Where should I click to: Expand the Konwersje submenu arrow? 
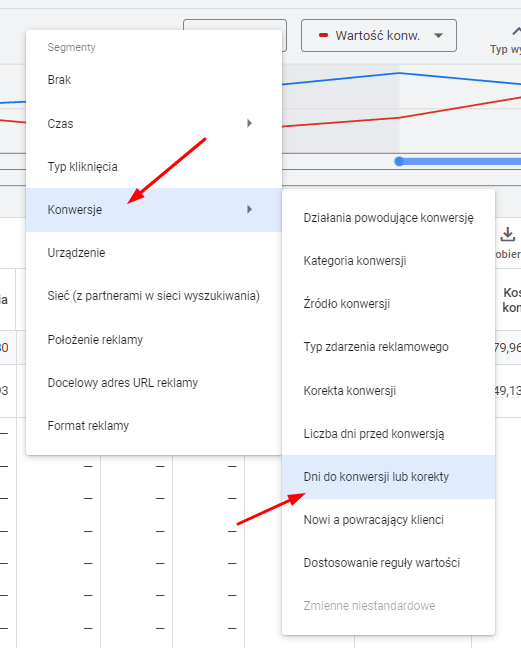[249, 210]
